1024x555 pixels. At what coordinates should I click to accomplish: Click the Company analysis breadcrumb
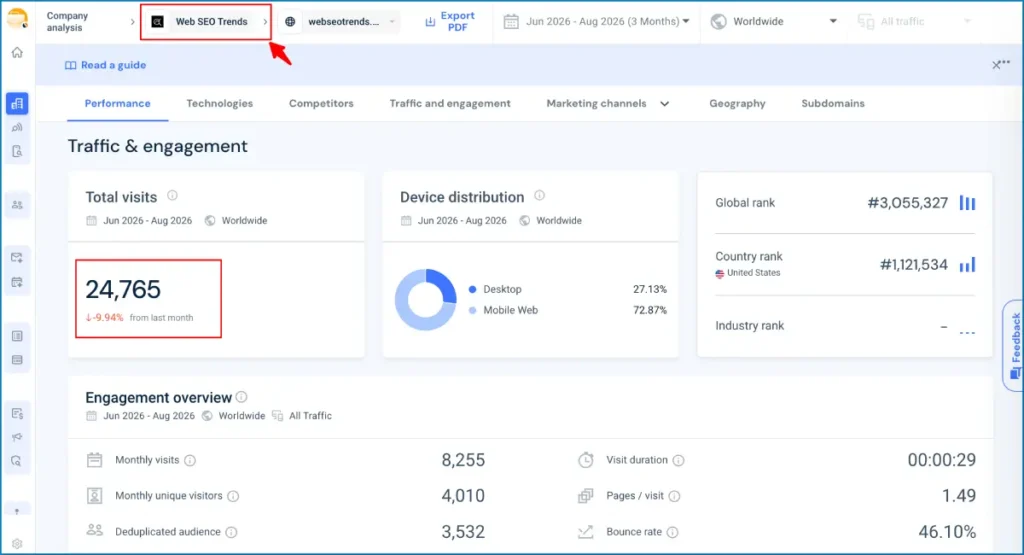point(67,22)
